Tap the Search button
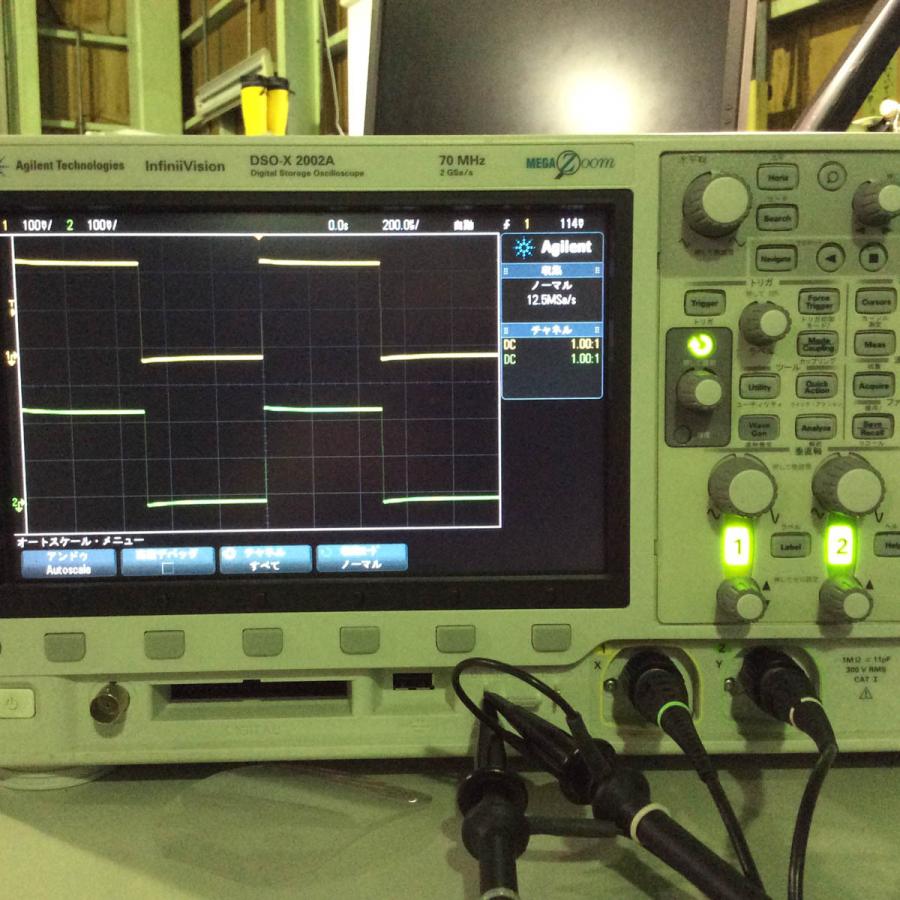Screen dimensions: 900x900 click(x=777, y=218)
